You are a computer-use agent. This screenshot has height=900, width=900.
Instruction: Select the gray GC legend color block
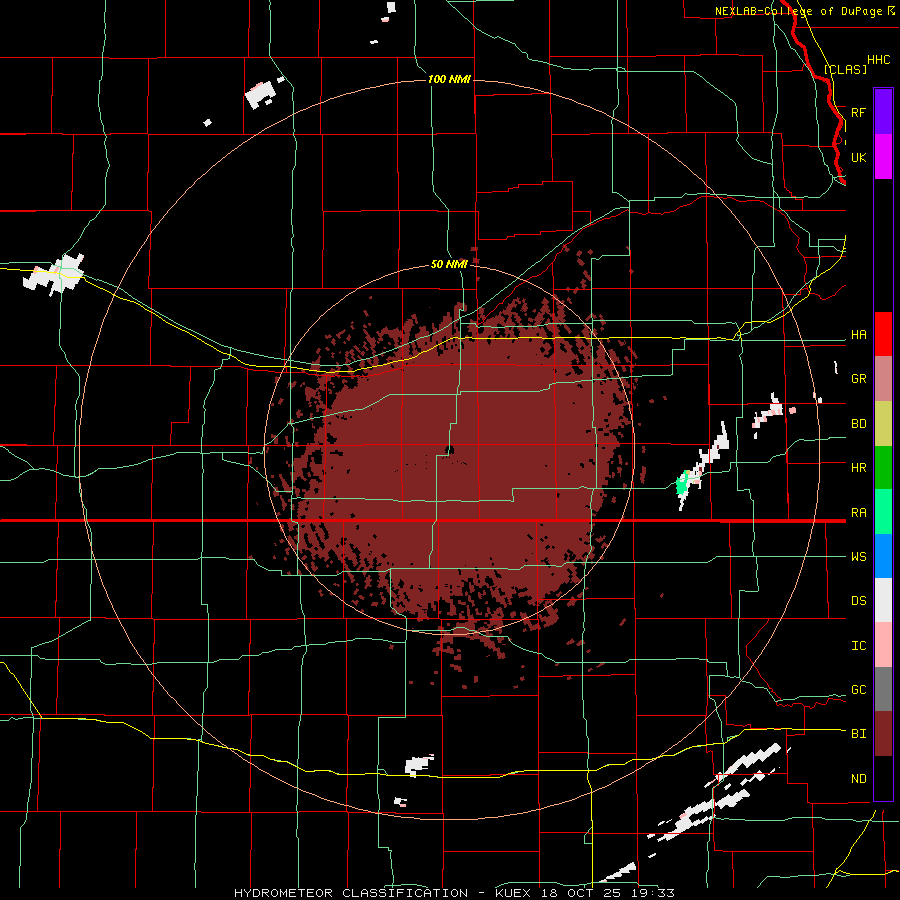883,689
